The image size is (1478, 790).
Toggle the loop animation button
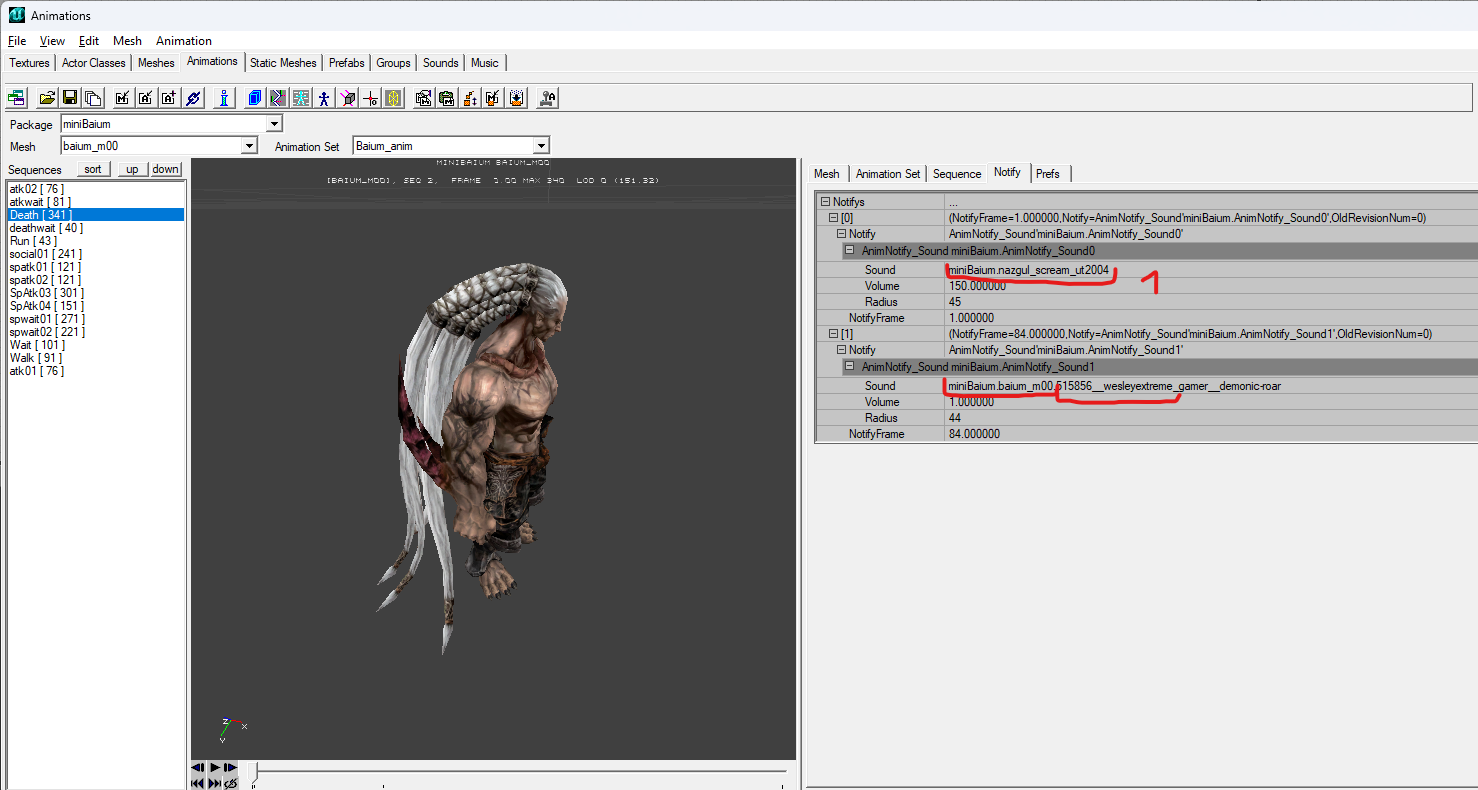pyautogui.click(x=231, y=783)
